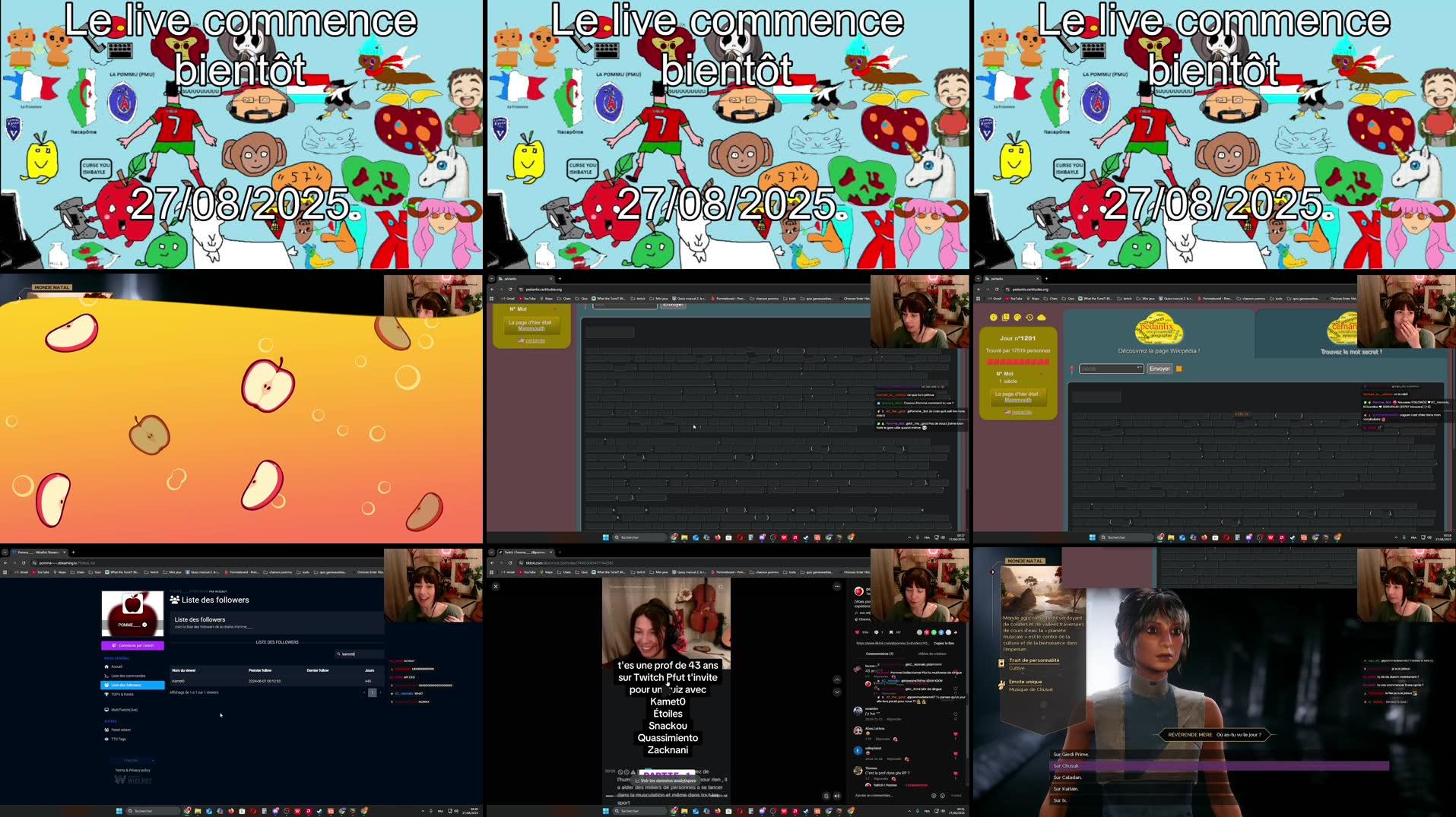Switch to Vidéos du créateur tab

point(932,654)
